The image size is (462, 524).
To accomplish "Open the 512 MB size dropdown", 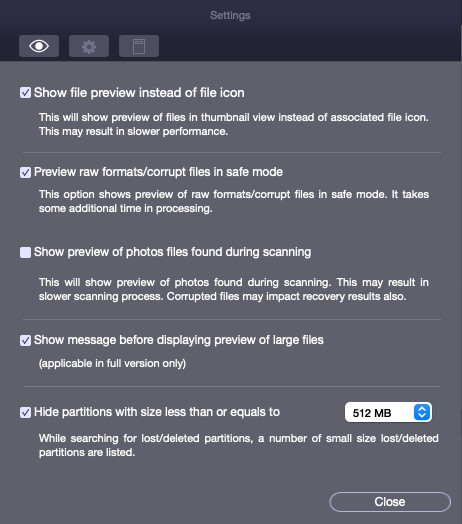I will tap(388, 412).
